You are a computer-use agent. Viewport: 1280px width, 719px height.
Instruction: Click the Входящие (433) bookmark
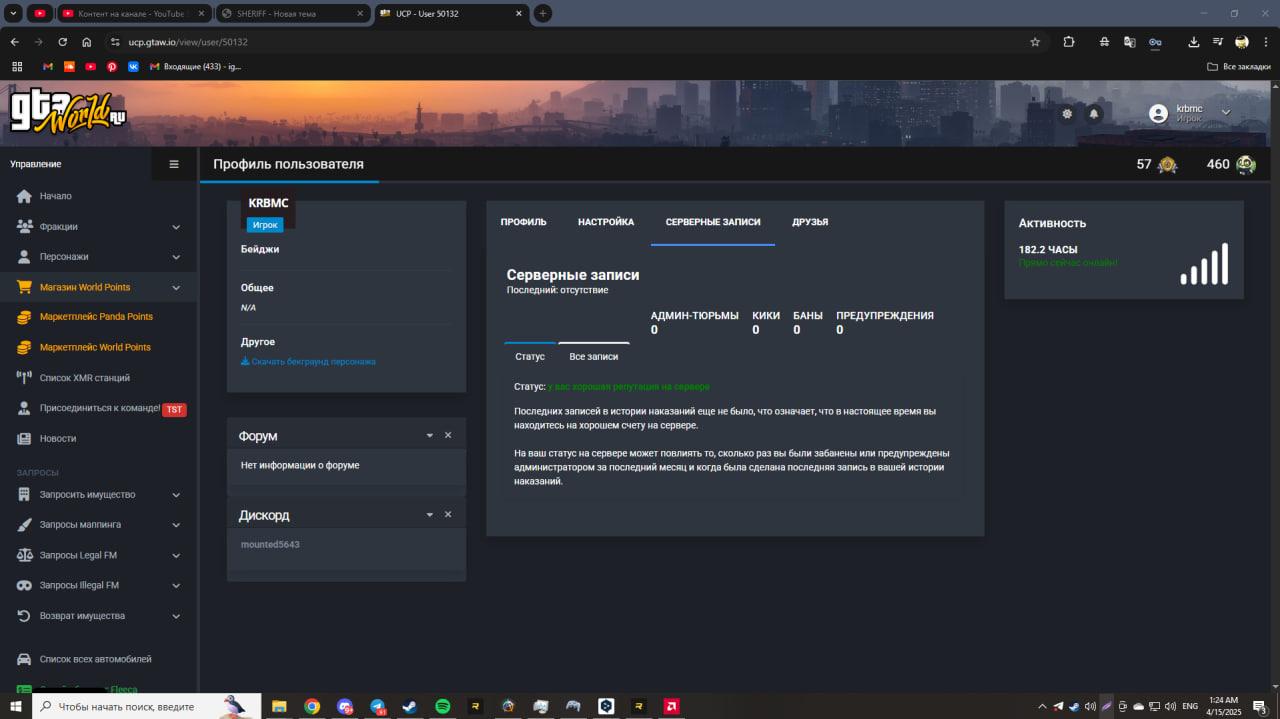tap(196, 67)
